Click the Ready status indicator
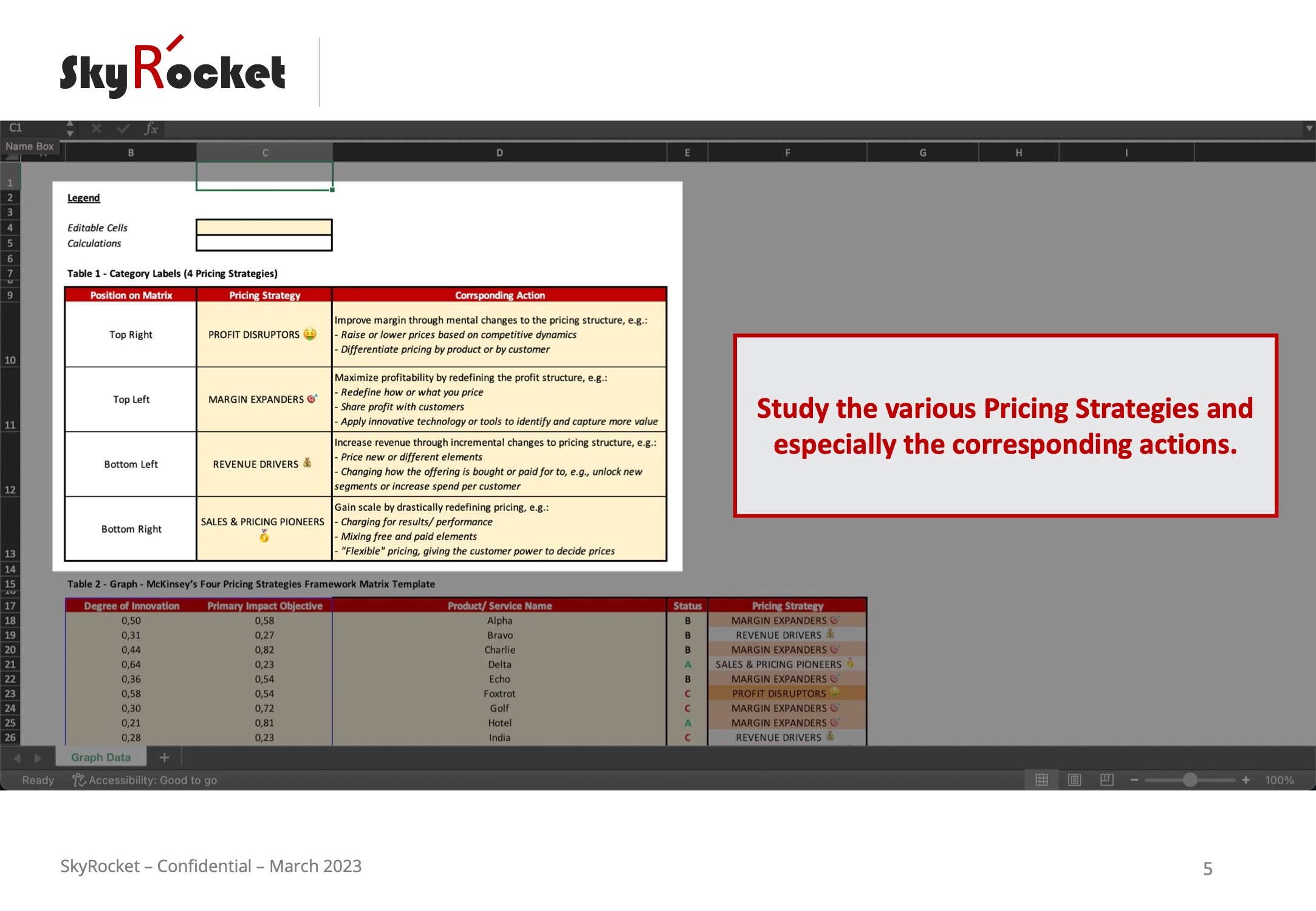This screenshot has height=911, width=1316. pyautogui.click(x=38, y=780)
